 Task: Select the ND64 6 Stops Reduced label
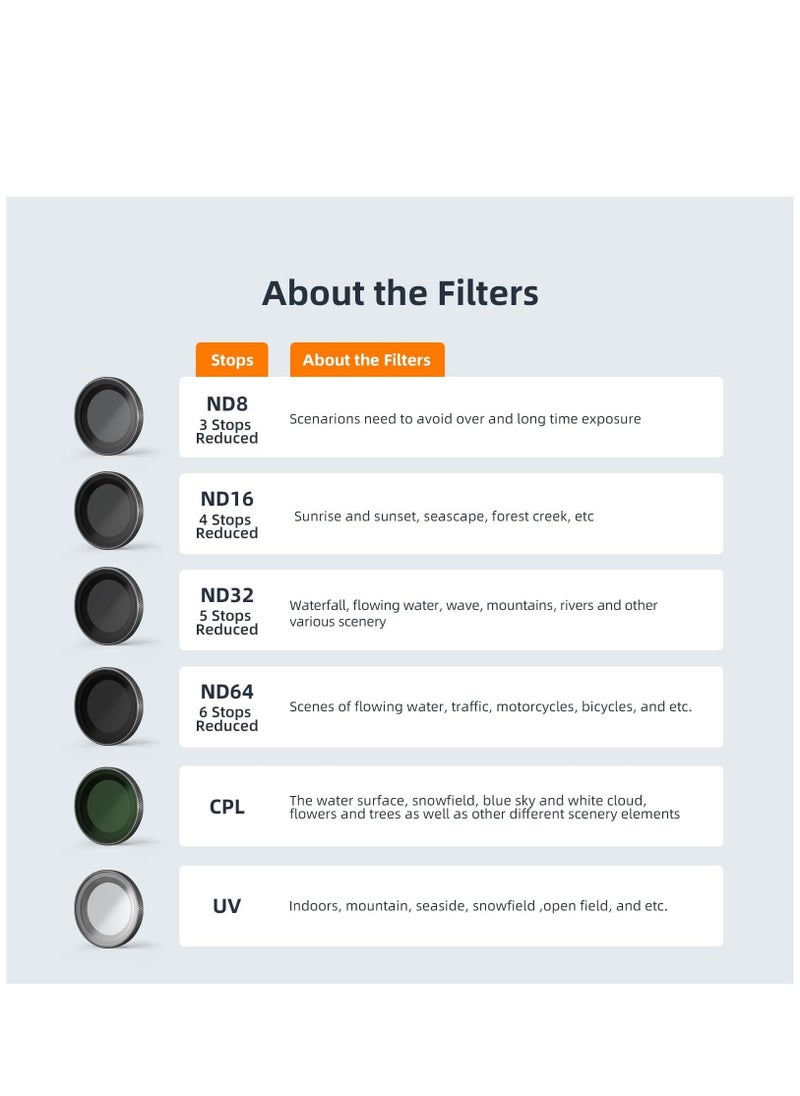point(227,707)
